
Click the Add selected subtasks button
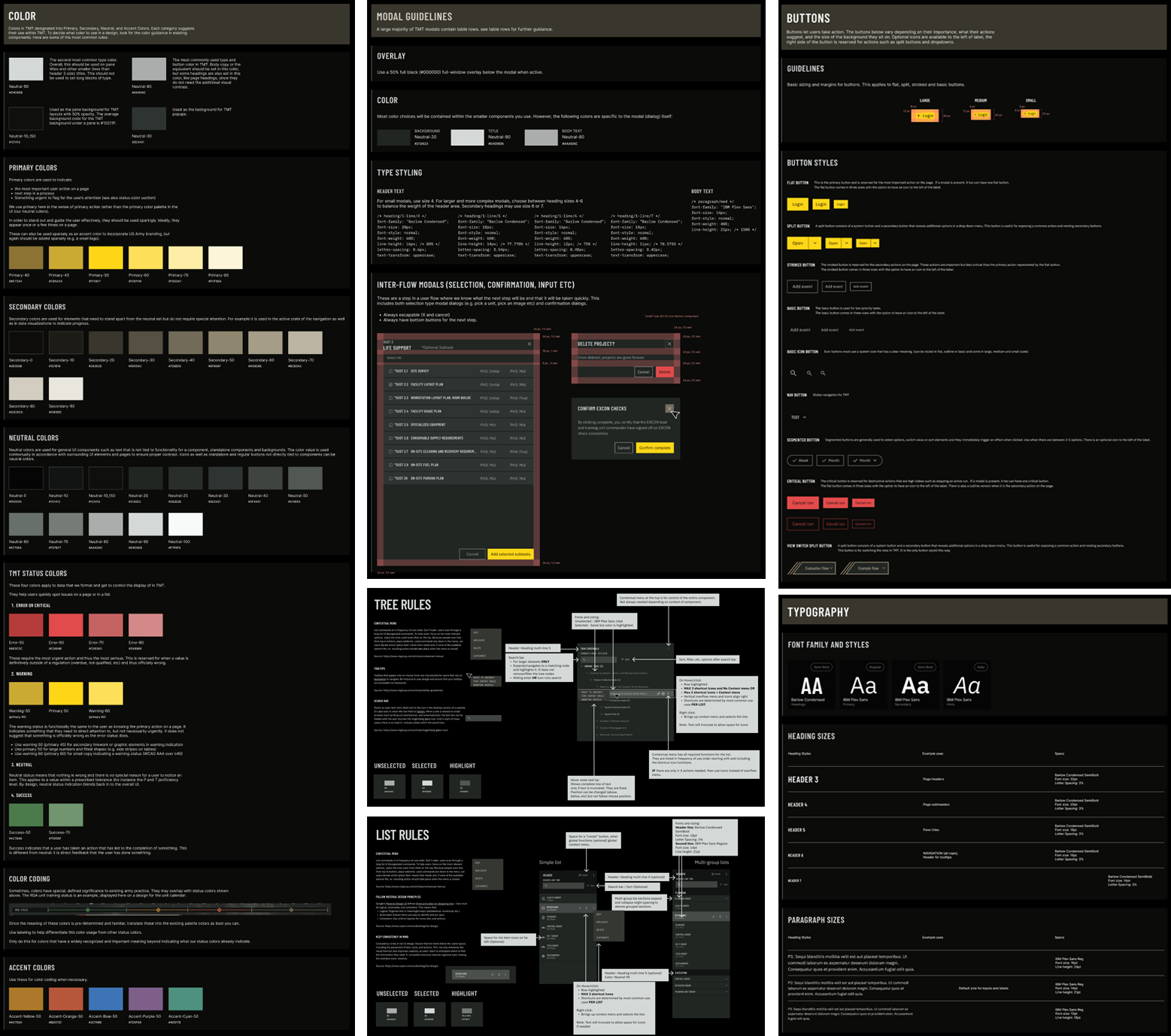pos(511,554)
